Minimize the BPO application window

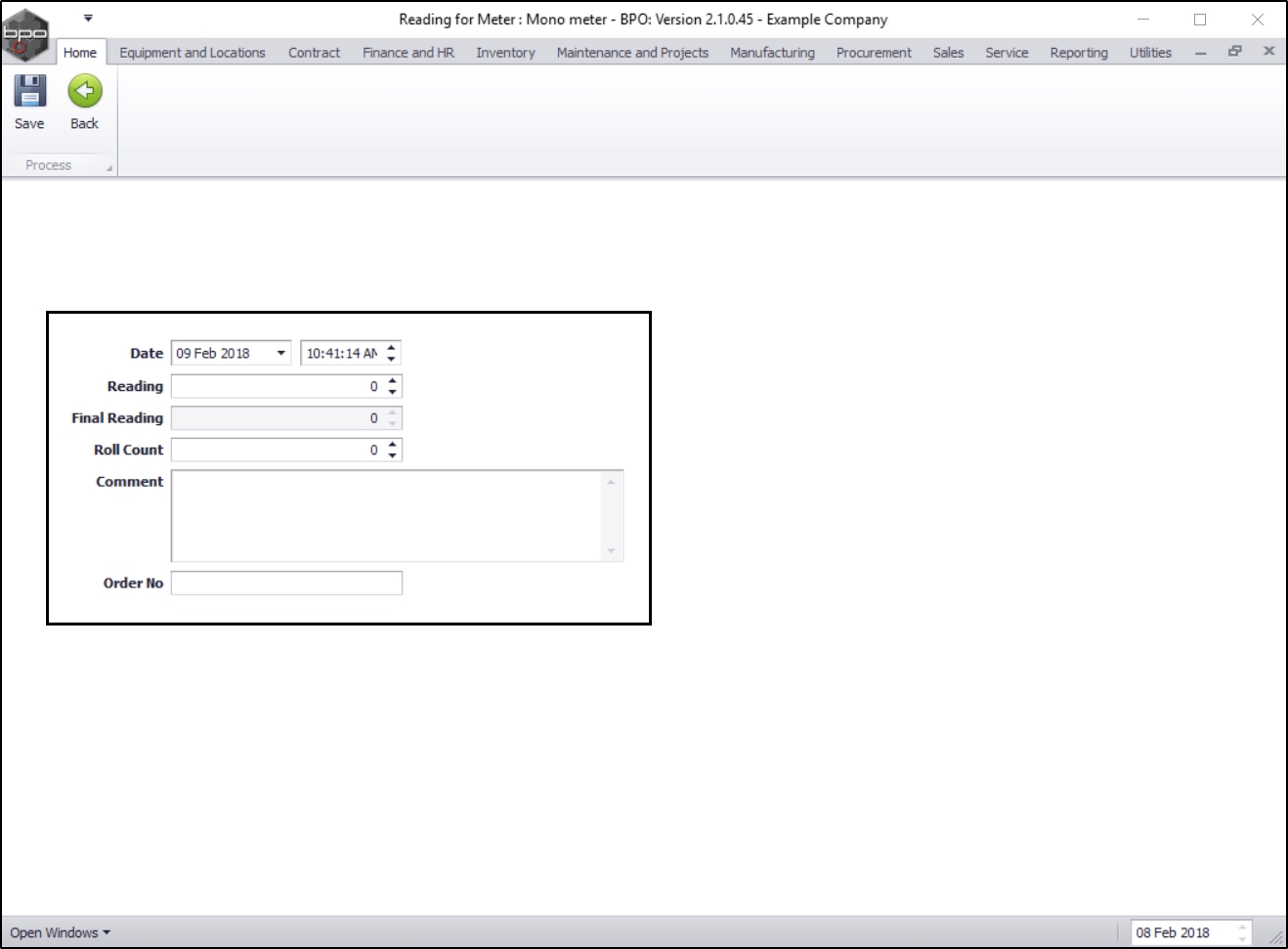(x=1143, y=20)
